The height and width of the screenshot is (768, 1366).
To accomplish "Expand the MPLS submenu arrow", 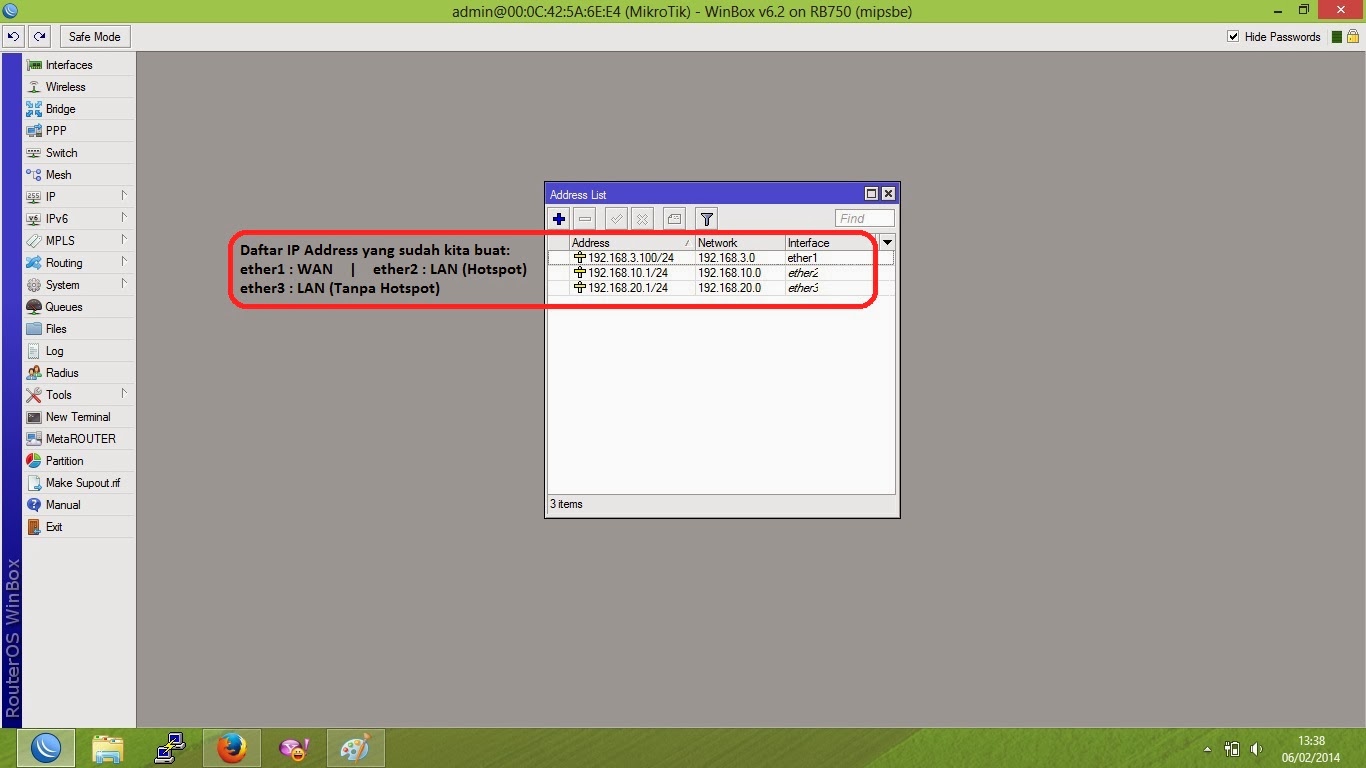I will (x=125, y=240).
